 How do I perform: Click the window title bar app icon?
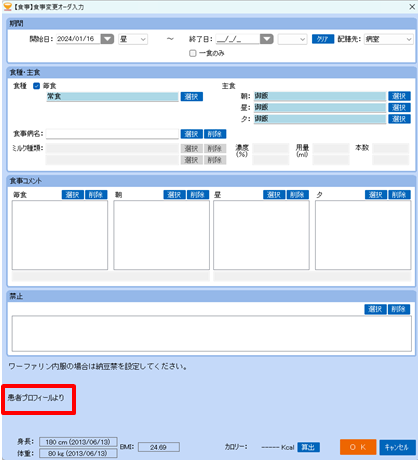tap(7, 7)
